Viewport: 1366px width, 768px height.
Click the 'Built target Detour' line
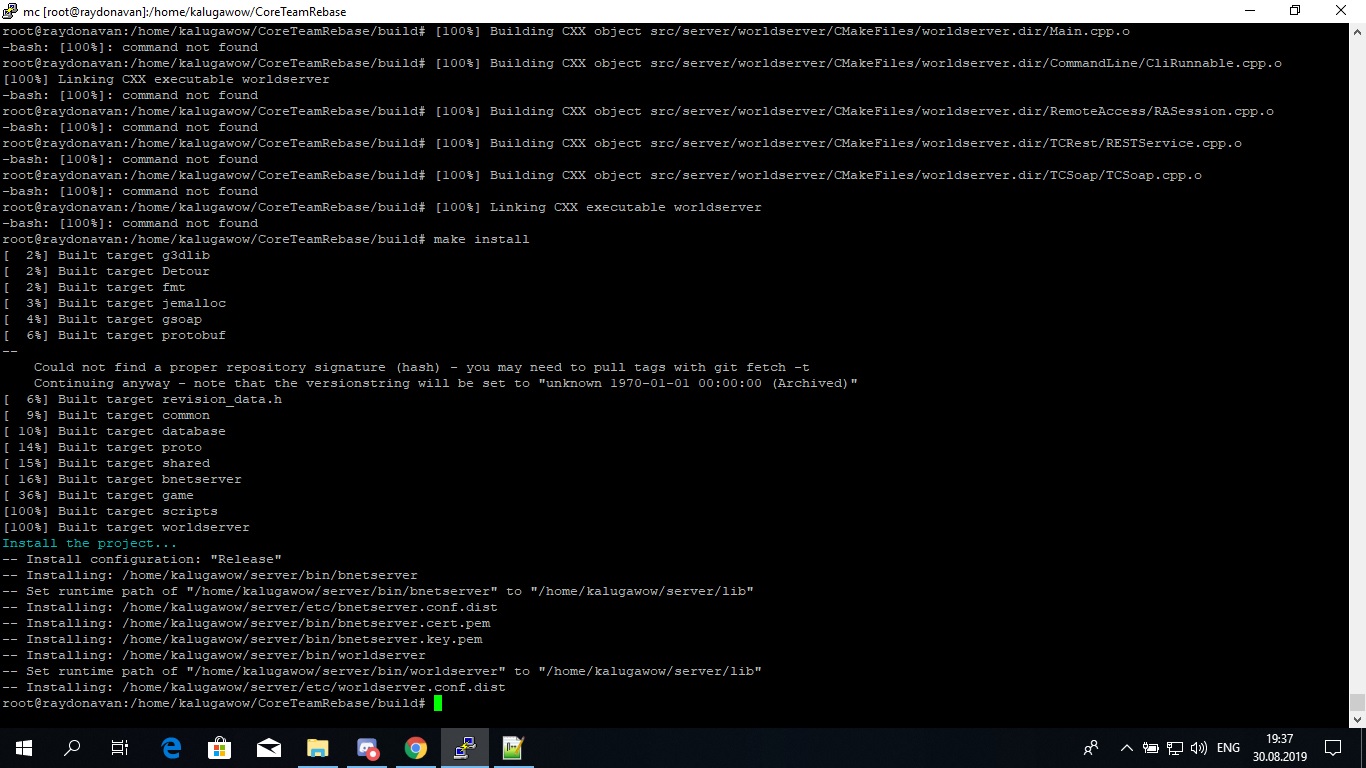(106, 271)
